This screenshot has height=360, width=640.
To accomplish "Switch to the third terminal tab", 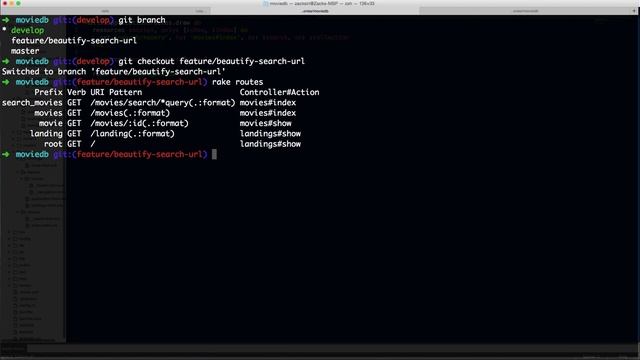I will point(525,11).
